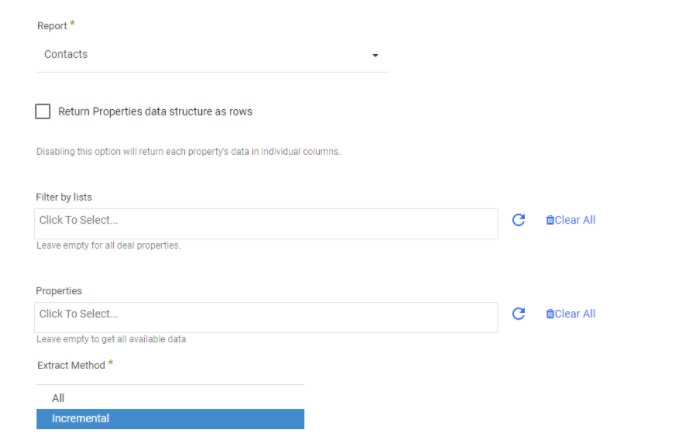685x436 pixels.
Task: Select the Incremental extract method option
Action: pyautogui.click(x=80, y=419)
